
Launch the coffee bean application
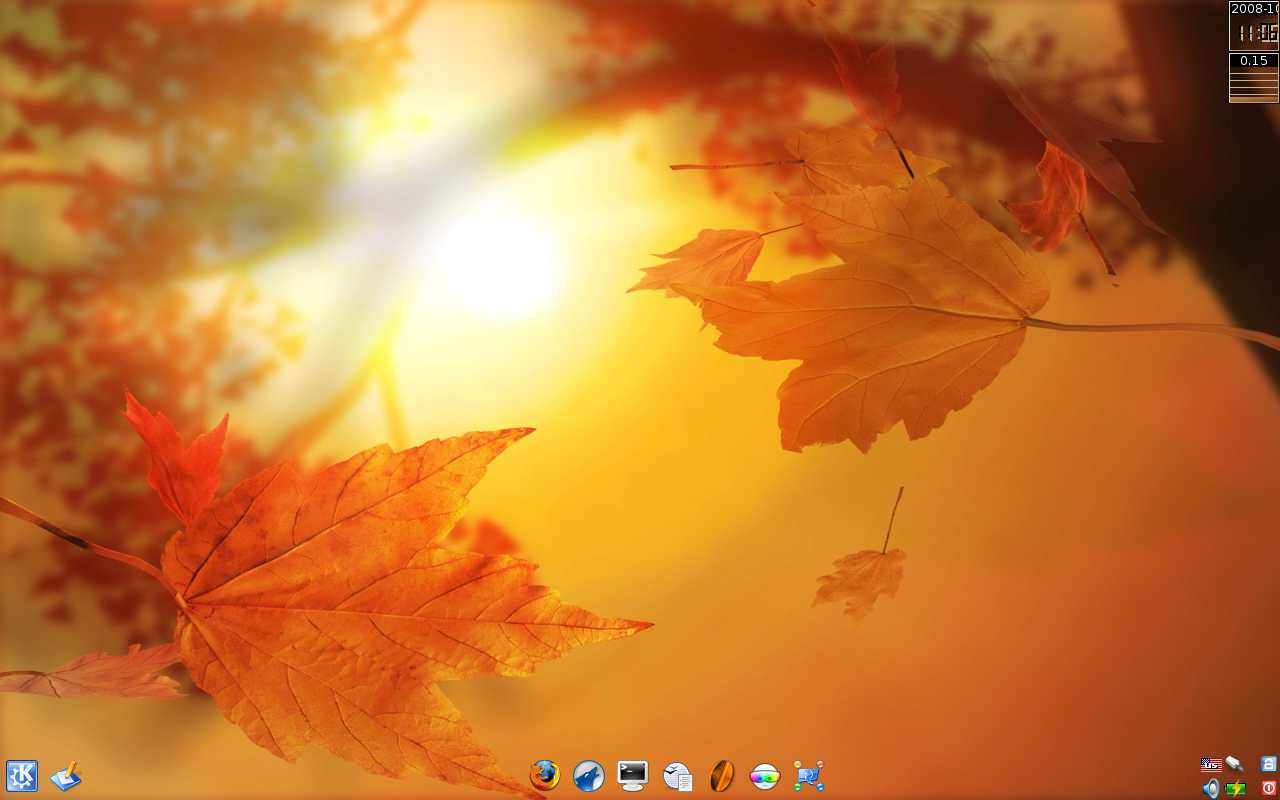pos(721,776)
